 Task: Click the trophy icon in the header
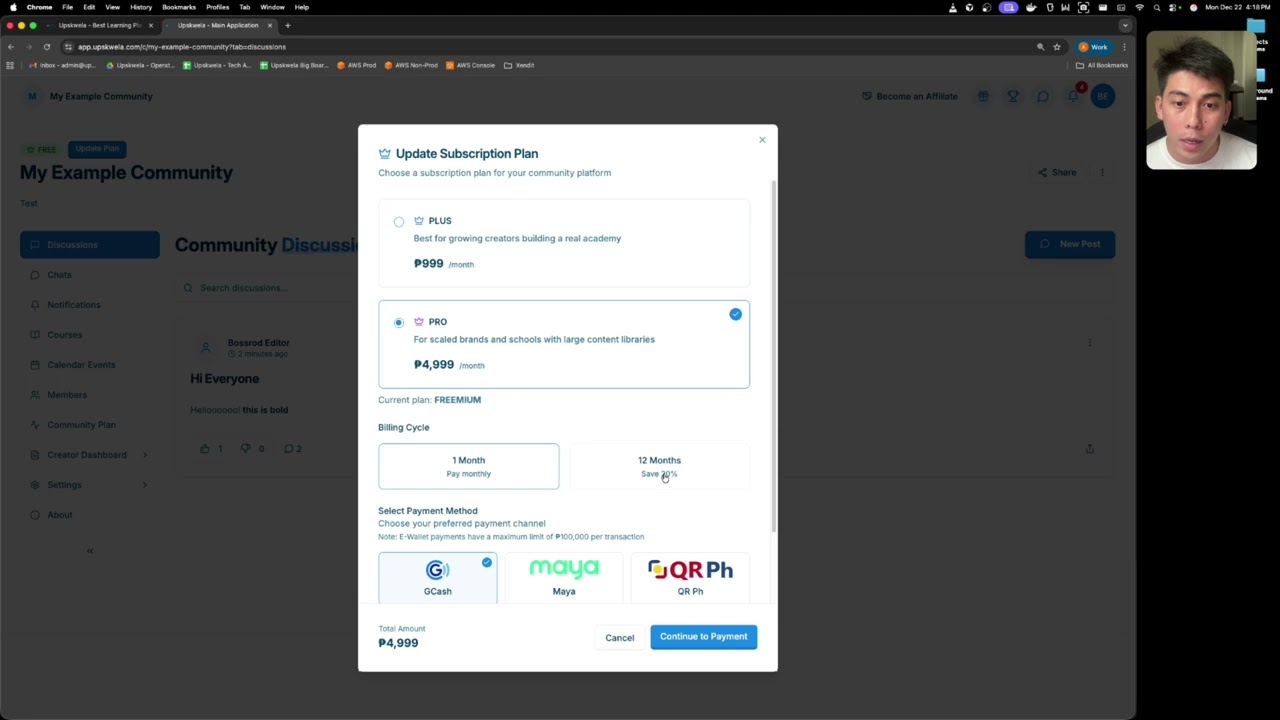pyautogui.click(x=1013, y=96)
